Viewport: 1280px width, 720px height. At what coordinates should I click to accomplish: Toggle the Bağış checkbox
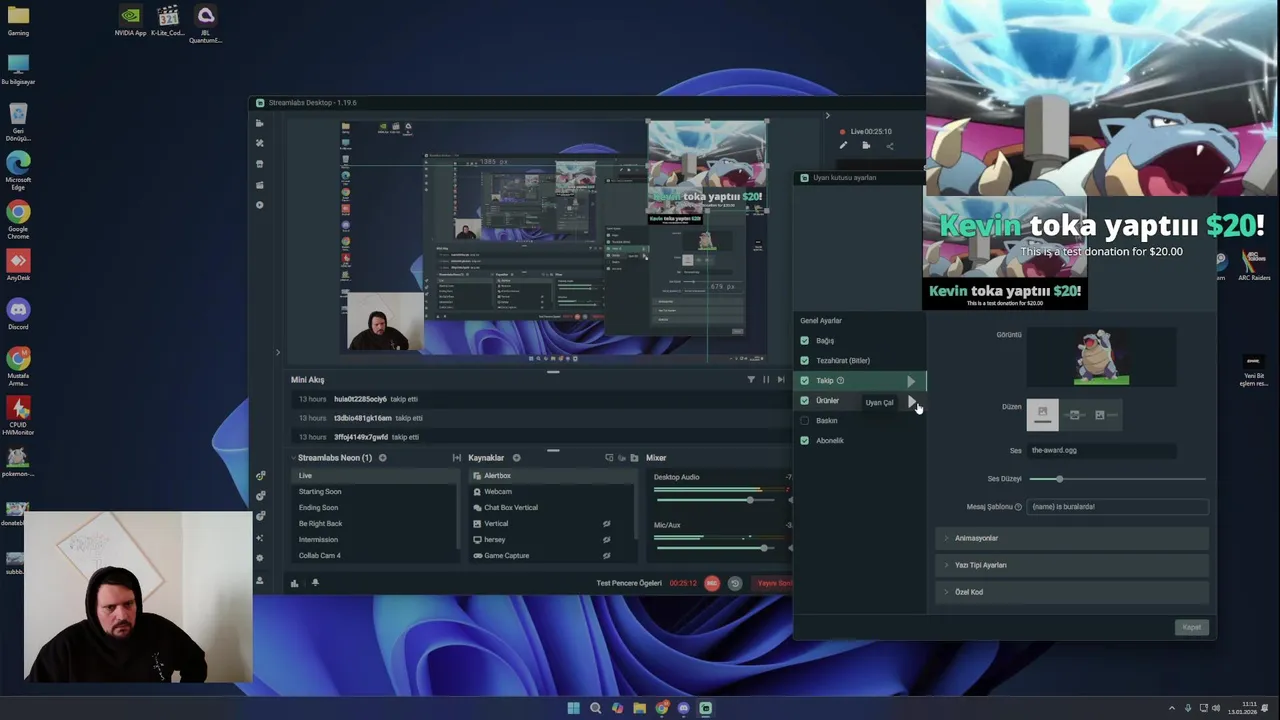pyautogui.click(x=804, y=341)
